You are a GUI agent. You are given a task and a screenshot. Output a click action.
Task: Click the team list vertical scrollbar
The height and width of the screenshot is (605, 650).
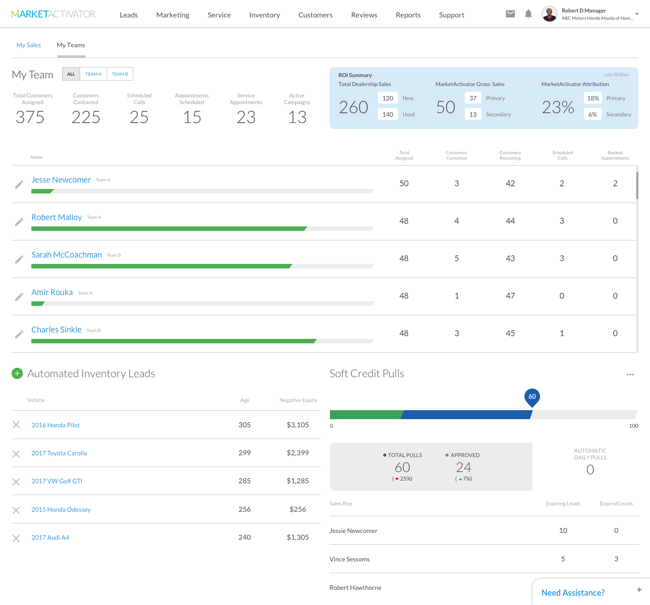(637, 185)
